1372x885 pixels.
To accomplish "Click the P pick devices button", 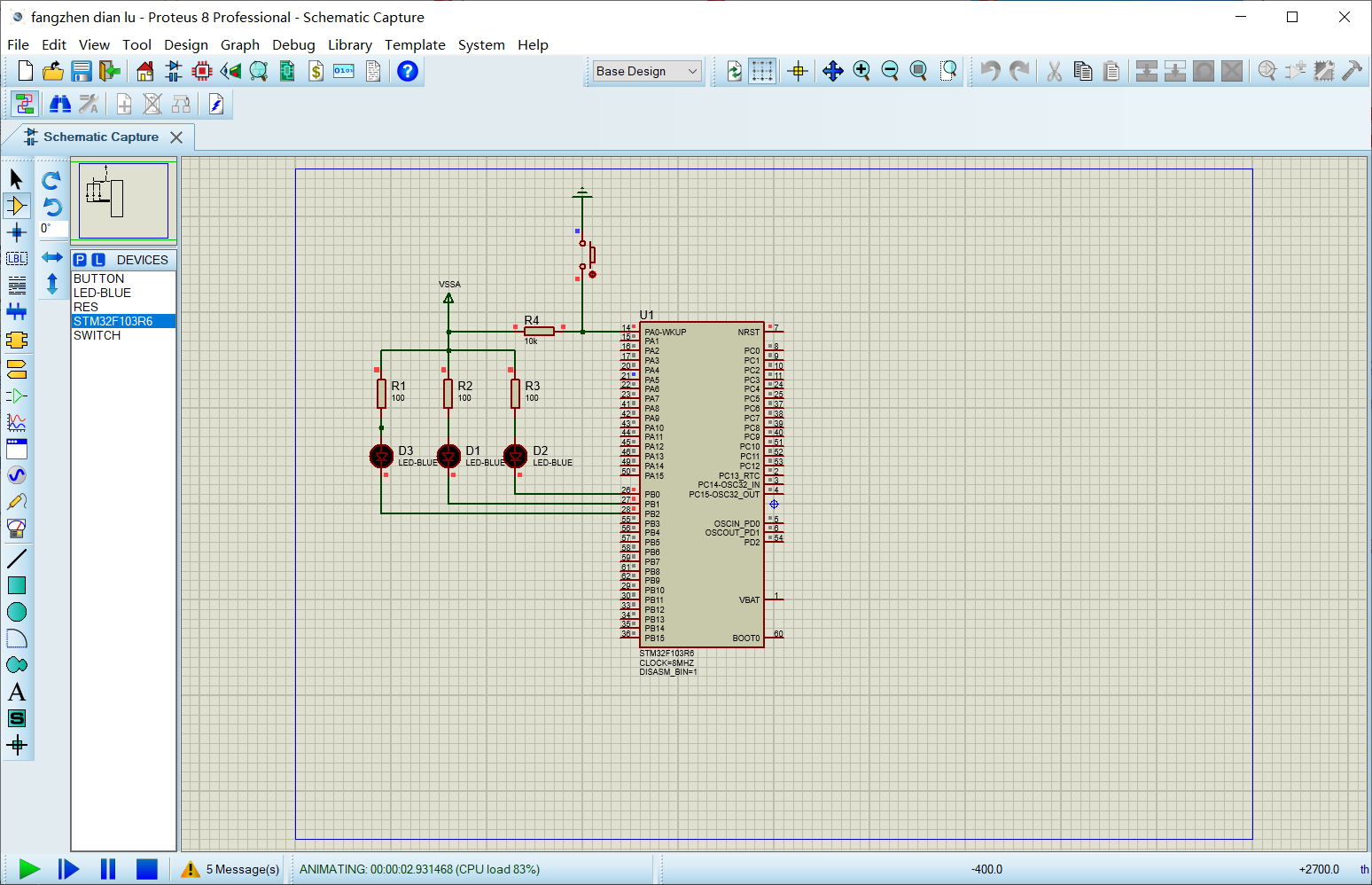I will point(81,260).
